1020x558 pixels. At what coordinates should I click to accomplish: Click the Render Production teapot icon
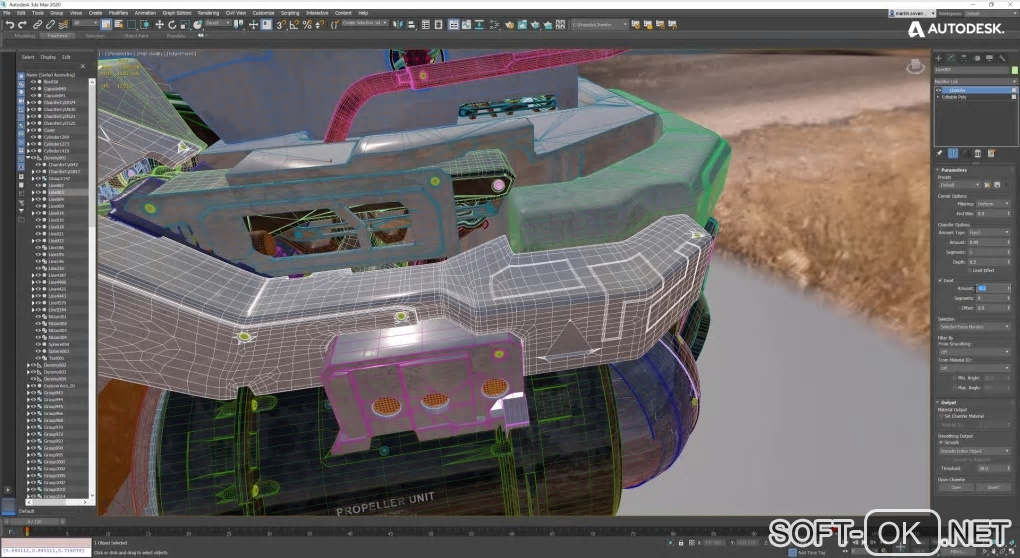click(x=535, y=25)
